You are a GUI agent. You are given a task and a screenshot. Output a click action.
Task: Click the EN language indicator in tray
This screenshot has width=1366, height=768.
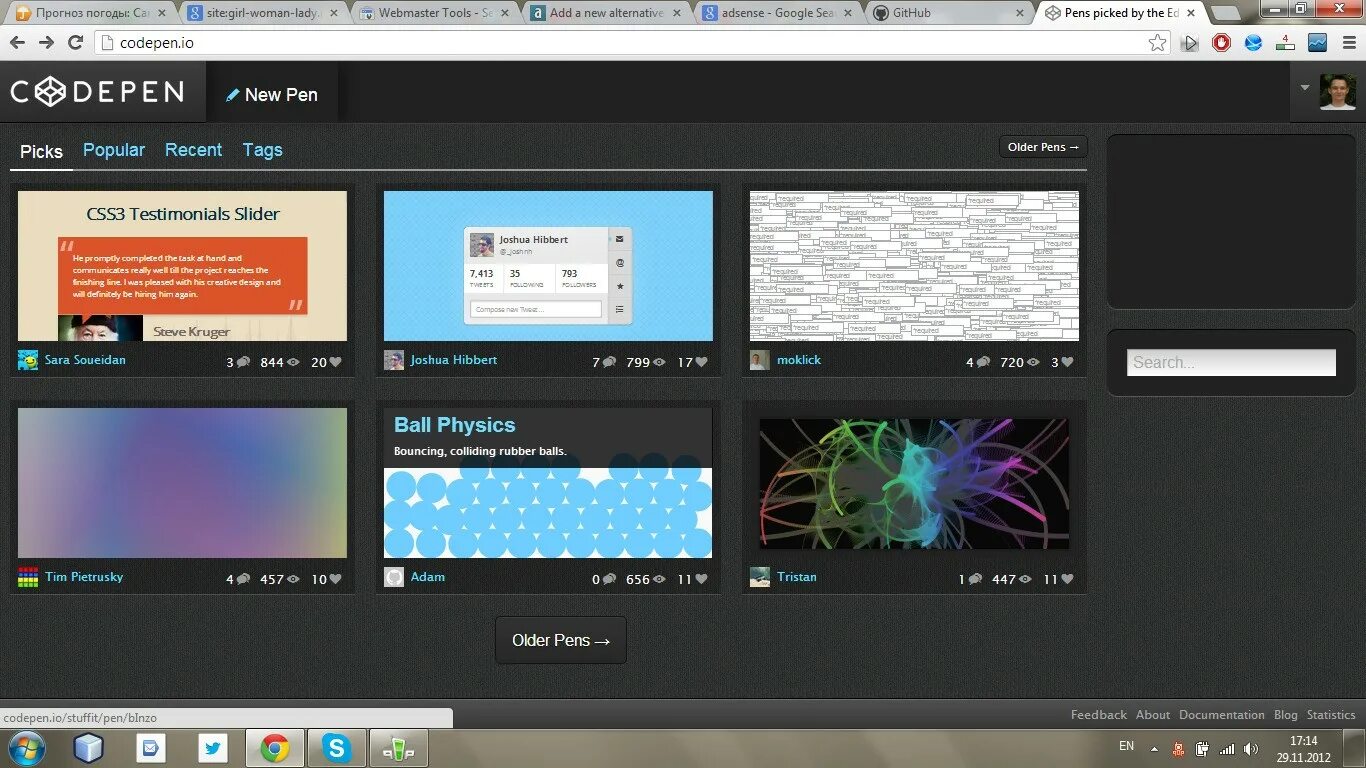click(1126, 746)
